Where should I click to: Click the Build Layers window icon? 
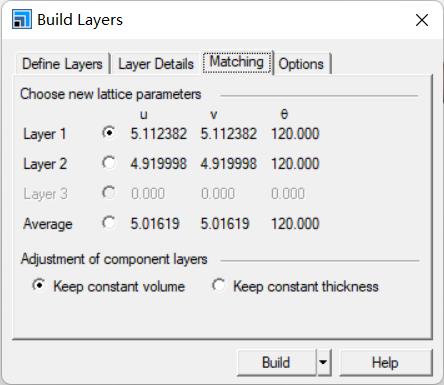pos(22,19)
